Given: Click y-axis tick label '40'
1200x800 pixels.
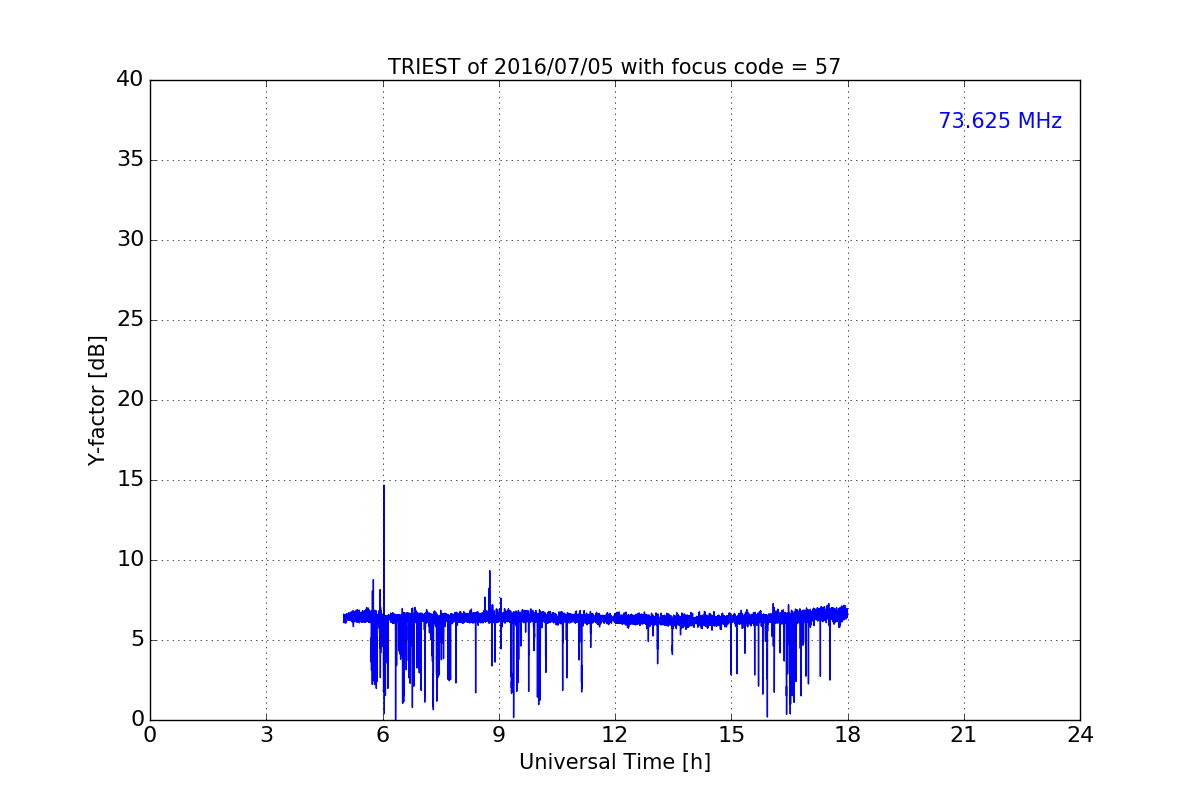Looking at the screenshot, I should click(x=130, y=79).
